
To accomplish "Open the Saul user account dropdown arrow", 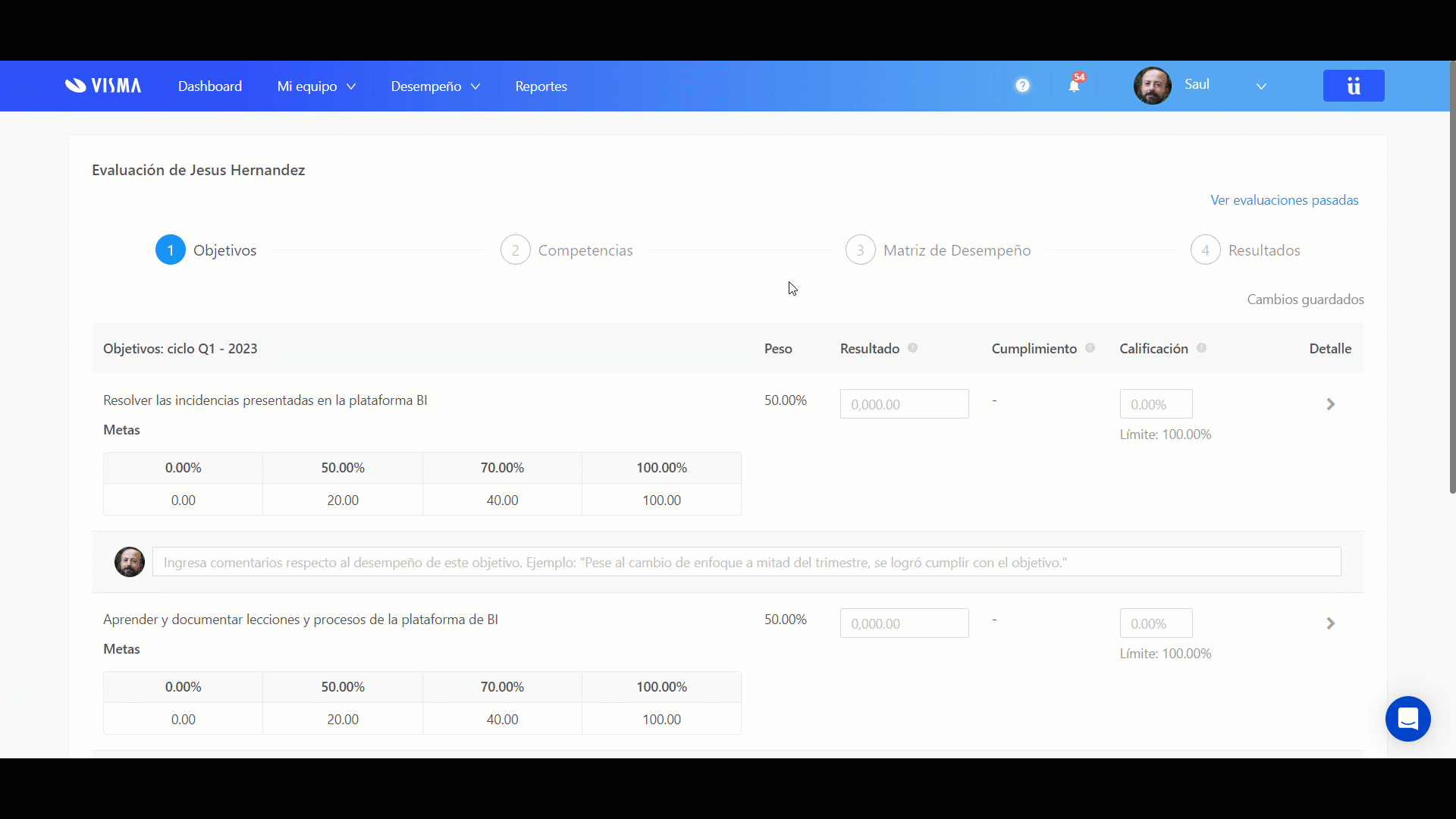I will tap(1261, 86).
